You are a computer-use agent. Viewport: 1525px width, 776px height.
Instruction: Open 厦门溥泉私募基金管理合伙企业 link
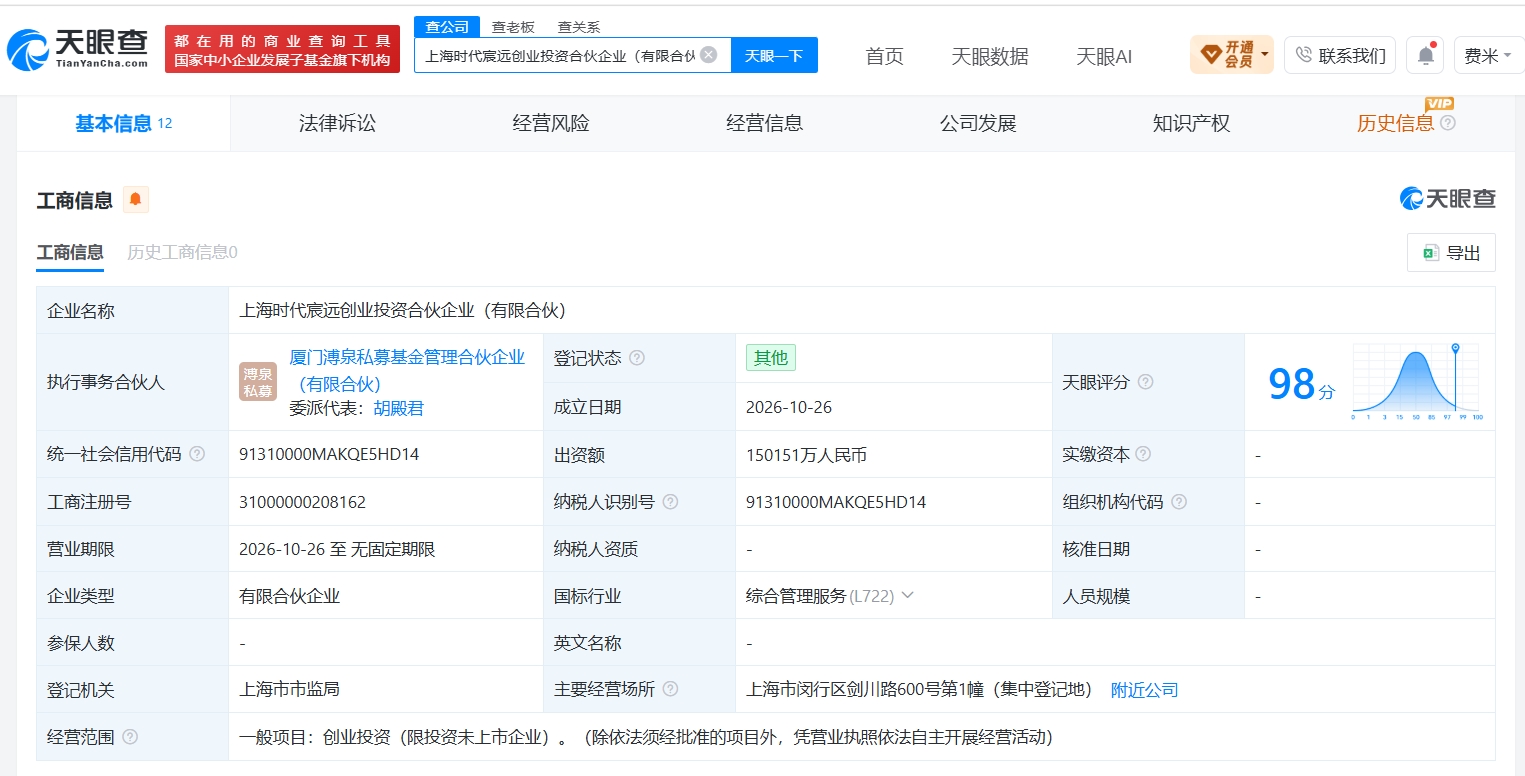click(x=406, y=370)
